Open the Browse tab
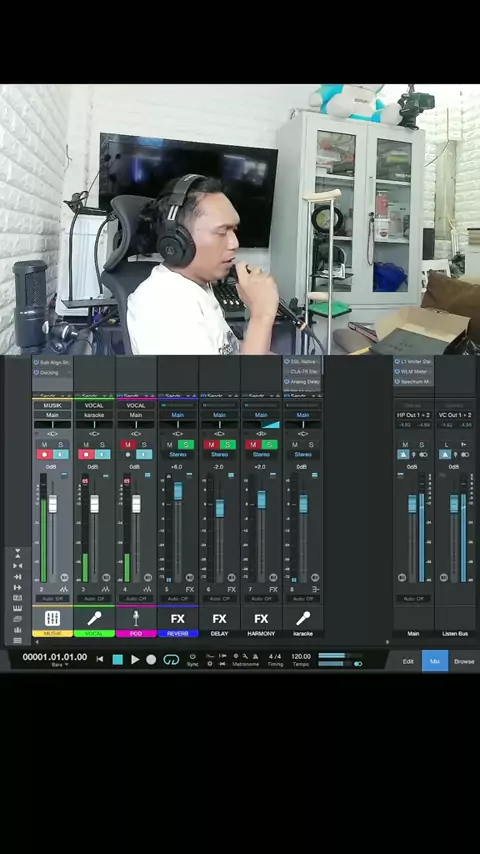This screenshot has width=480, height=854. tap(464, 661)
